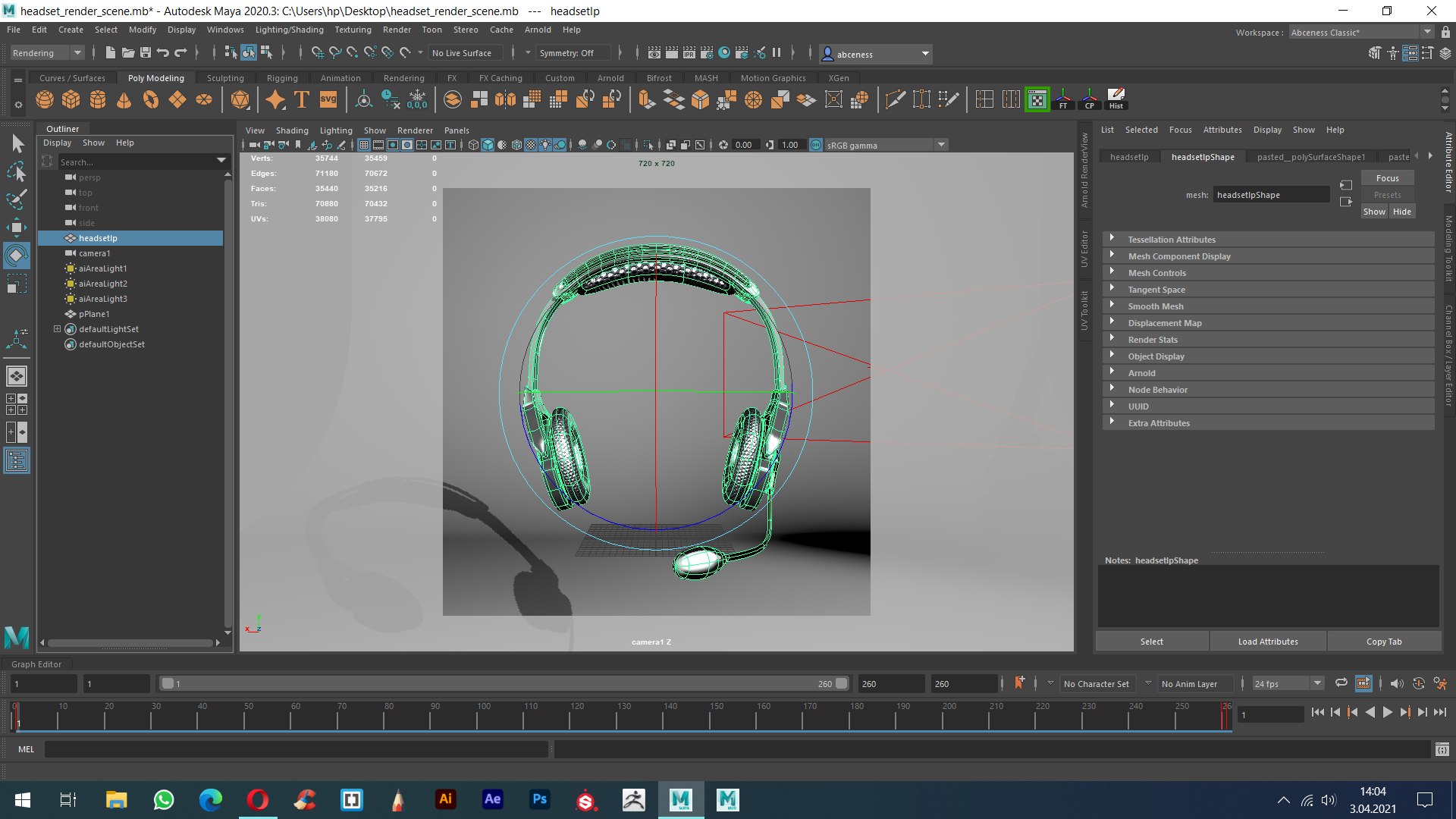Create a polygon cube from the shelf

pos(71,99)
